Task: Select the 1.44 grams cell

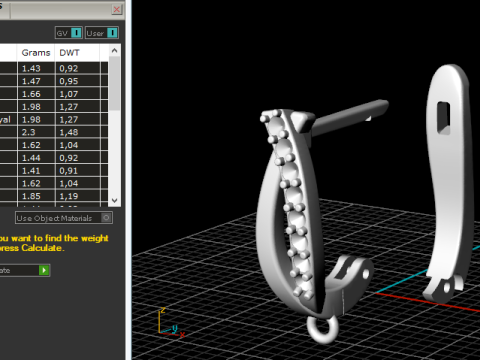Action: [36, 158]
